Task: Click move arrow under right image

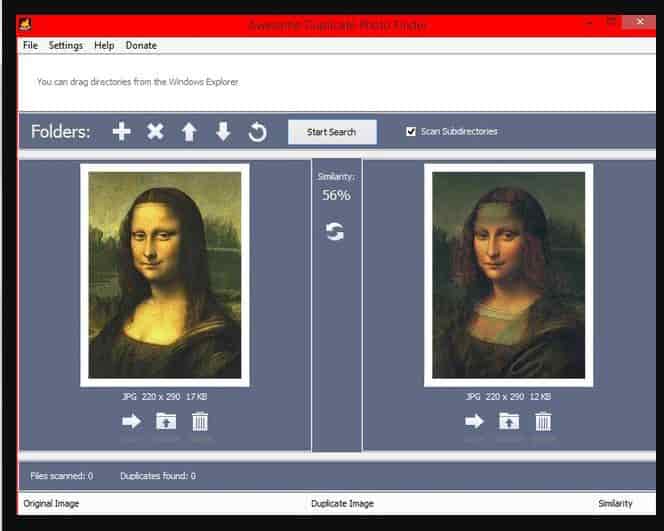Action: (x=474, y=421)
